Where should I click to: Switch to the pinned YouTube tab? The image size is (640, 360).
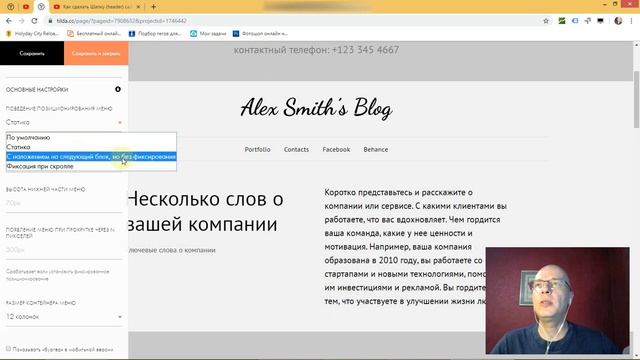tap(26, 7)
